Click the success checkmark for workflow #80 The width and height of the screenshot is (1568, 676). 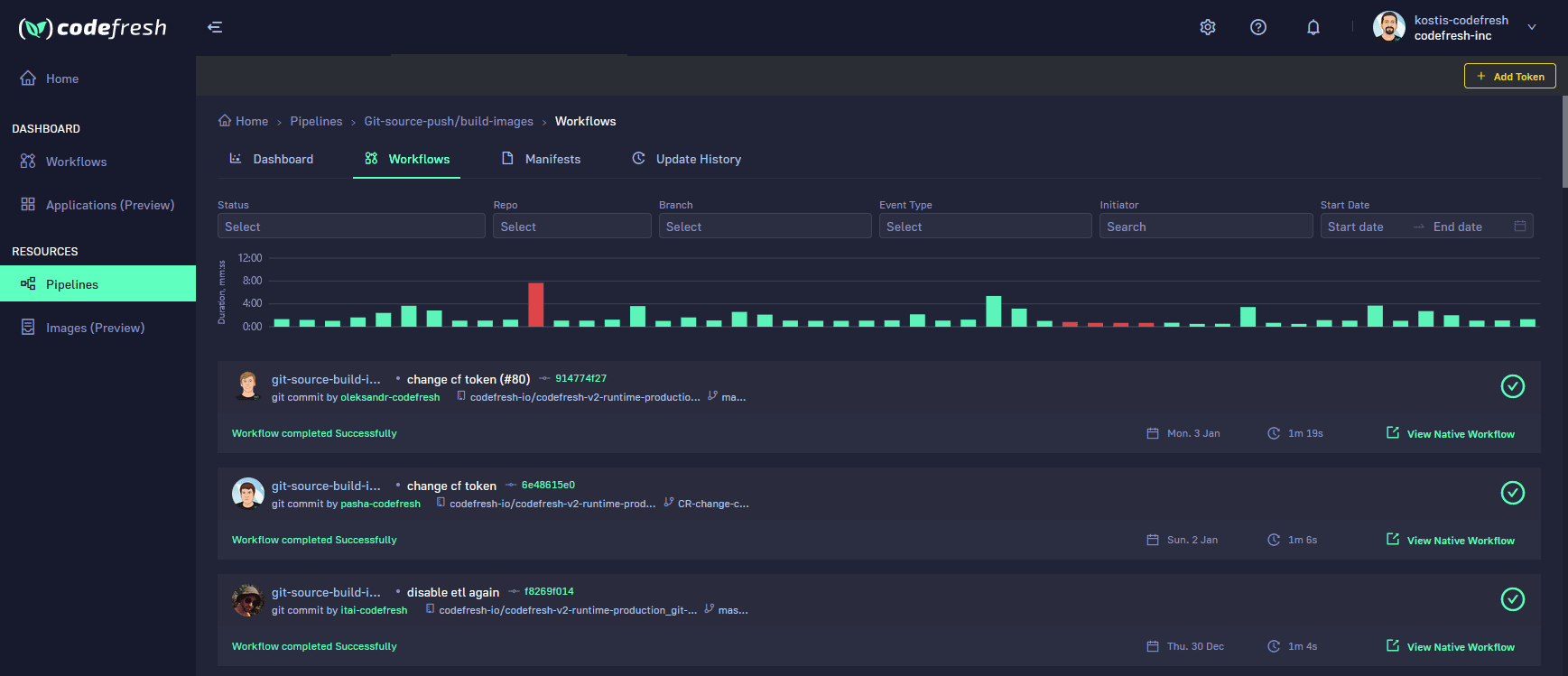1512,386
